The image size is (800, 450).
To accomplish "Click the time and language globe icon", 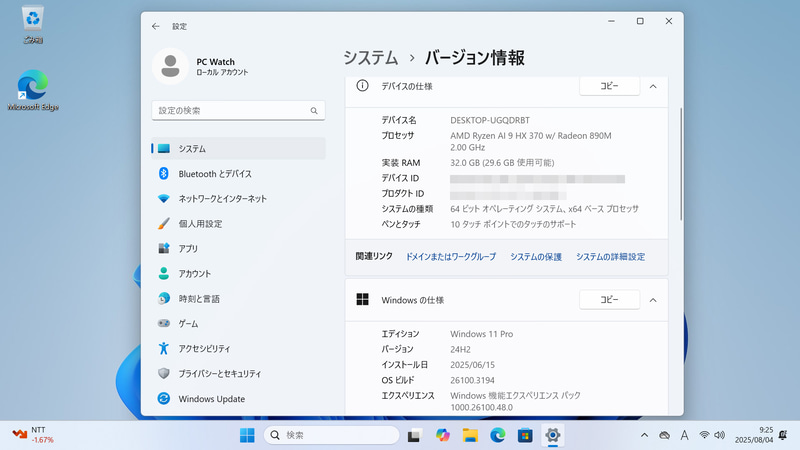I will pos(163,298).
